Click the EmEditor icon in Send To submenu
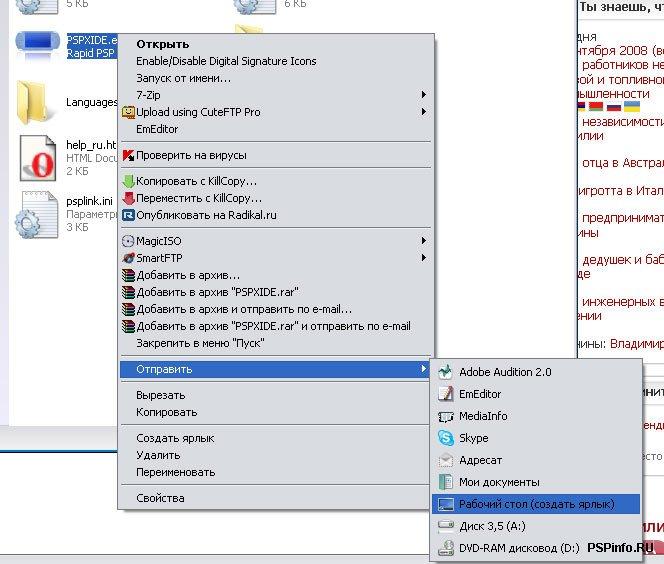The width and height of the screenshot is (664, 564). pos(446,394)
